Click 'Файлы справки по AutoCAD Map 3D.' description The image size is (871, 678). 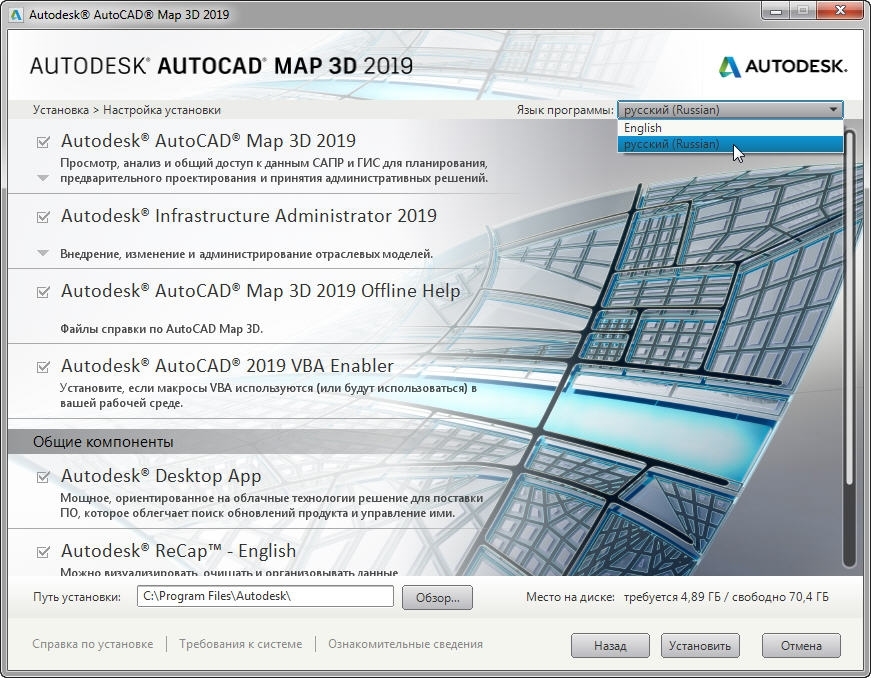point(162,329)
